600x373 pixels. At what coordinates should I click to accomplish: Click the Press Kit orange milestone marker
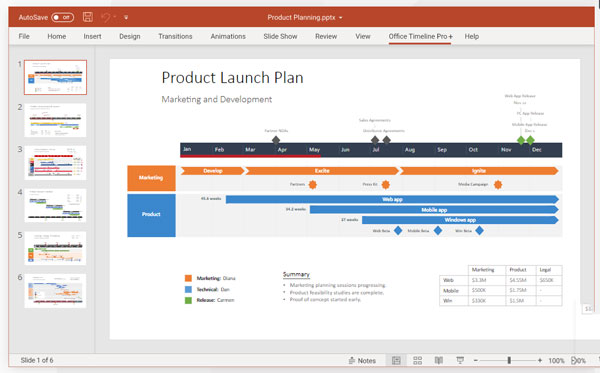click(385, 185)
